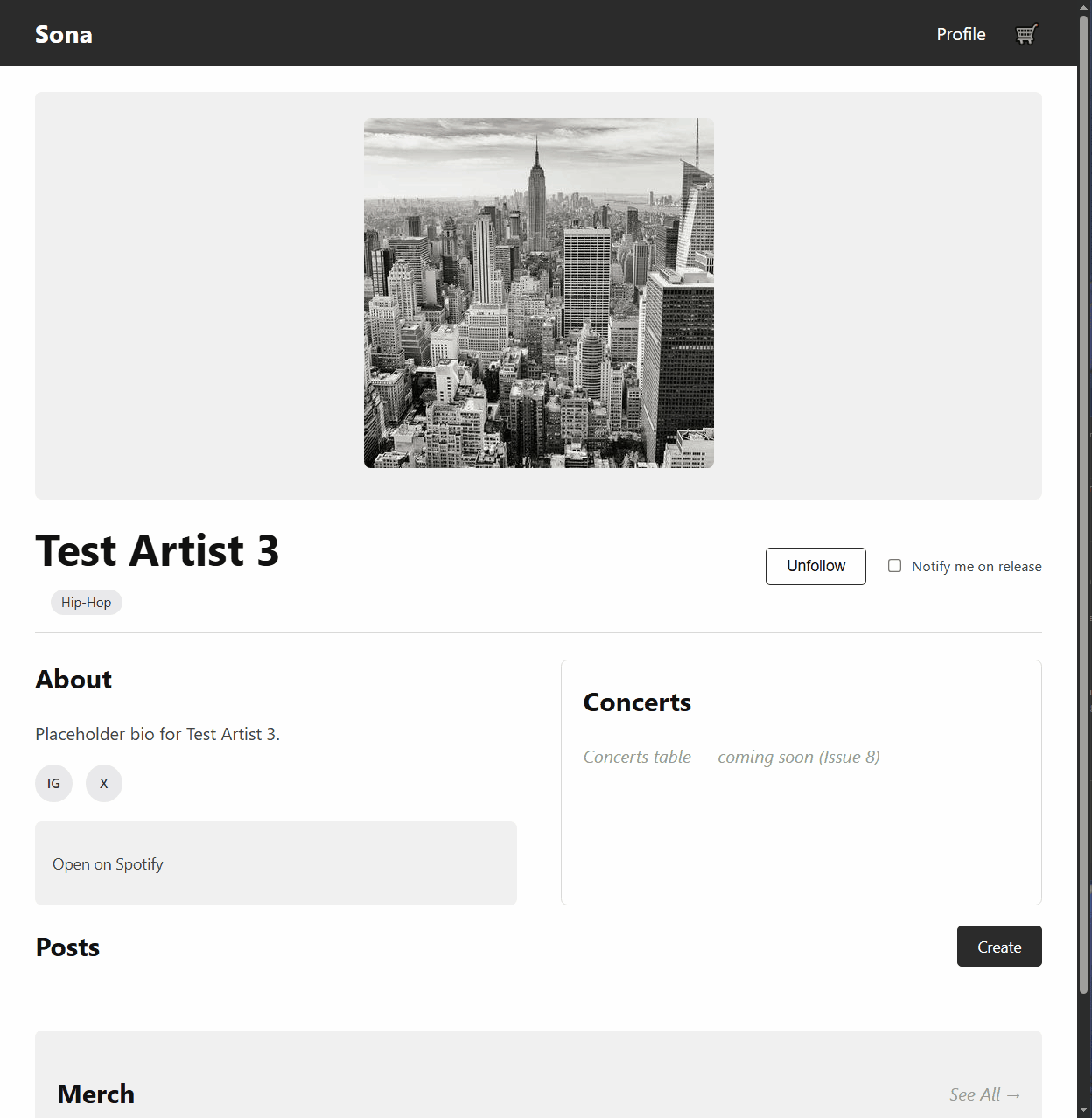
Task: Click the page scrollbar thumb
Action: [x=1084, y=503]
